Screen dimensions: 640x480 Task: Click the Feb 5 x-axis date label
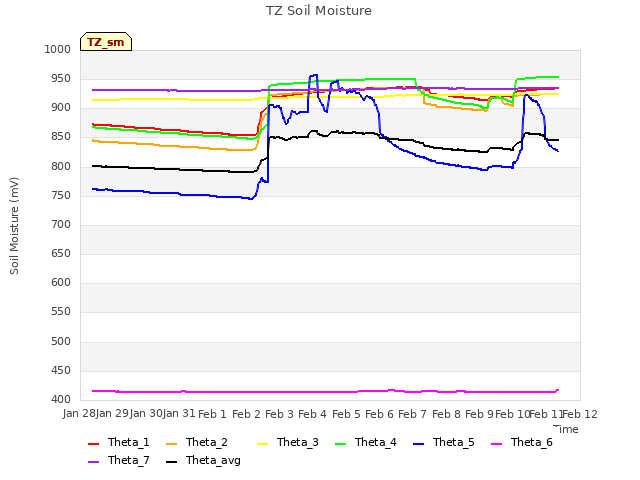346,414
